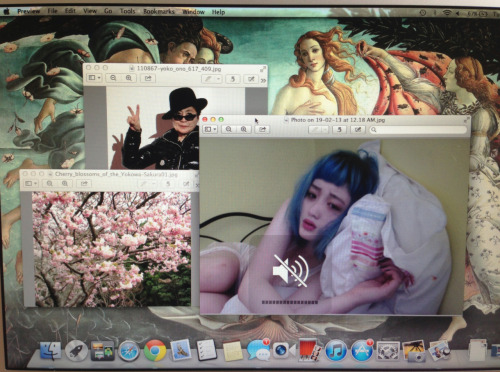
Task: Open annotate dropdown arrow in Photo window
Action: tap(325, 129)
